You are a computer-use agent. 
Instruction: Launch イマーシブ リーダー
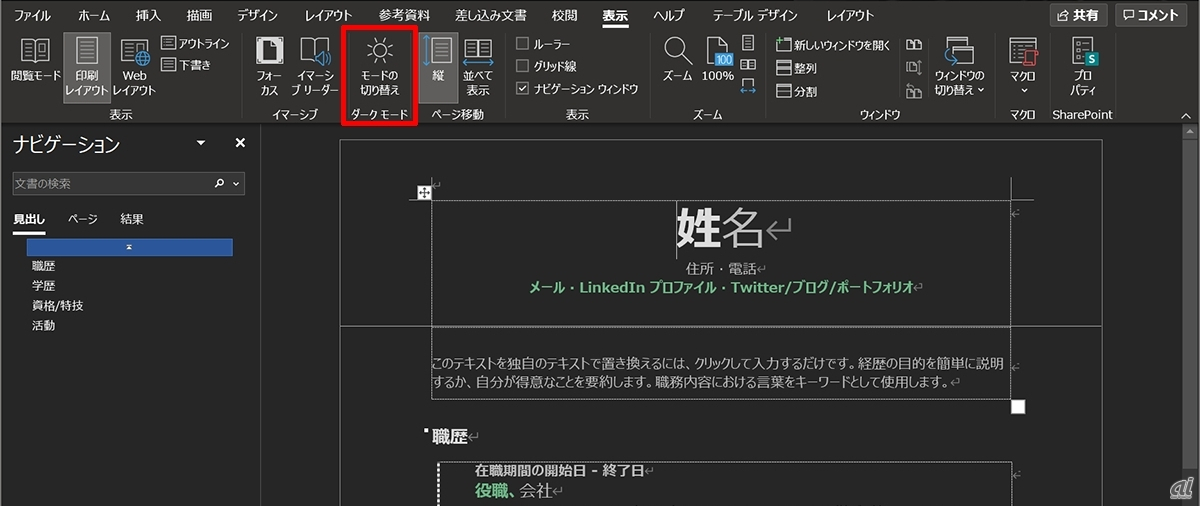click(x=315, y=66)
